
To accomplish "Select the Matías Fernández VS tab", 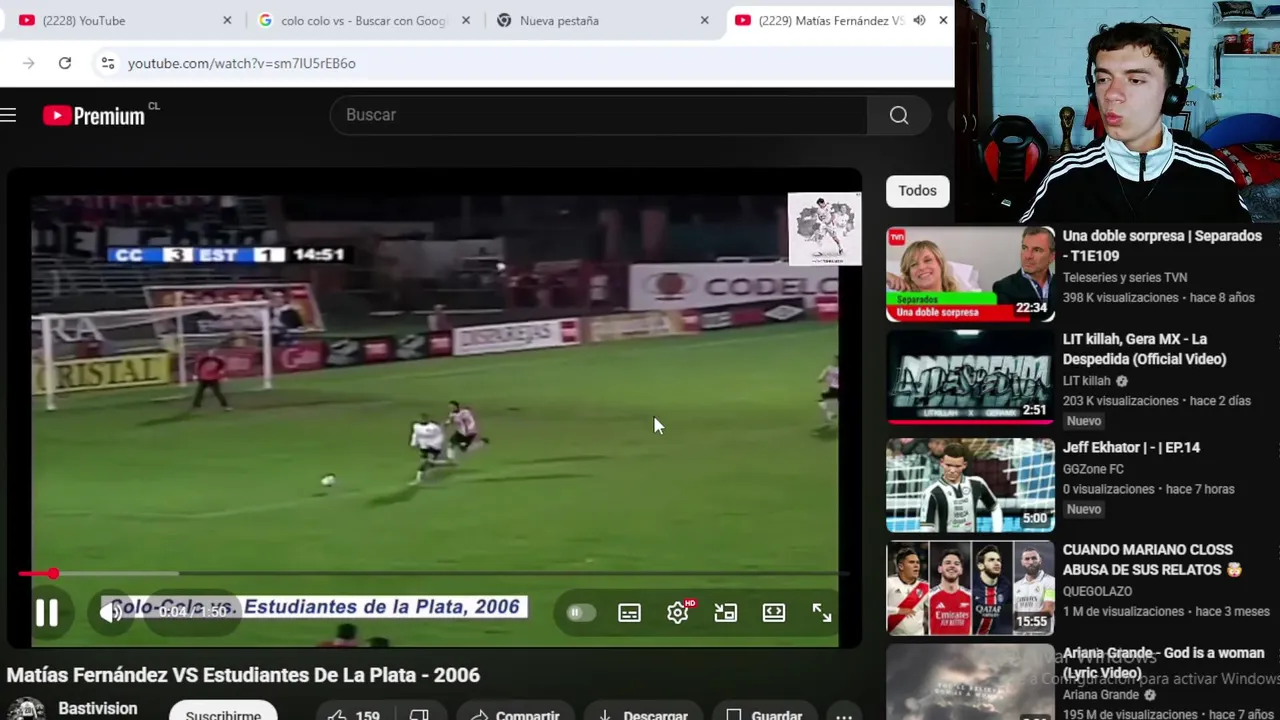I will (830, 20).
